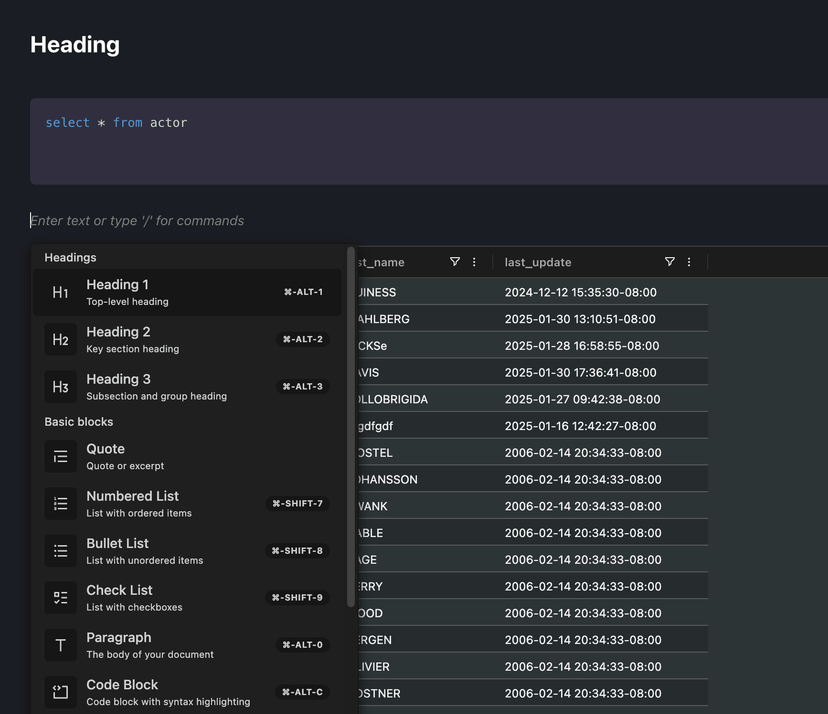Open filter for the last_update column
The image size is (828, 714).
(670, 262)
